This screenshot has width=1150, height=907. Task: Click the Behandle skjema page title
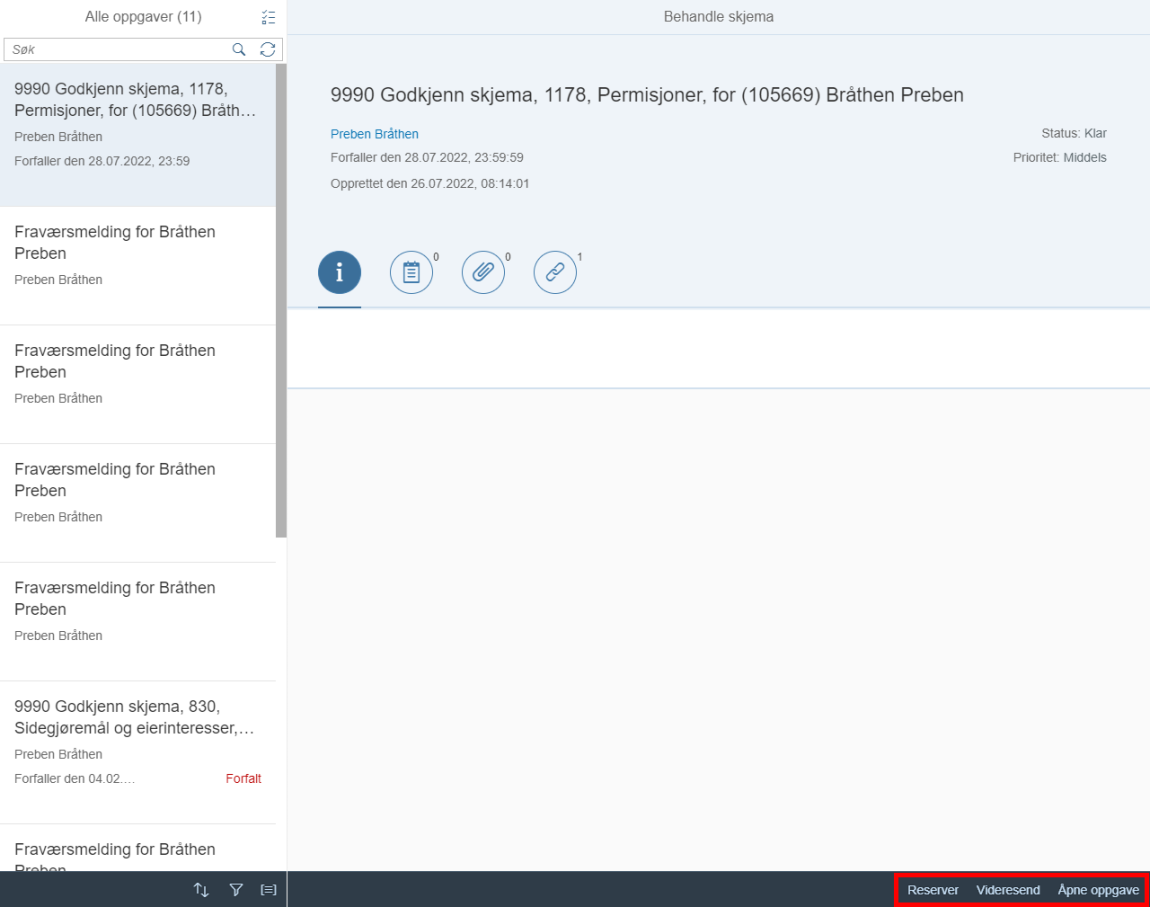pyautogui.click(x=719, y=17)
